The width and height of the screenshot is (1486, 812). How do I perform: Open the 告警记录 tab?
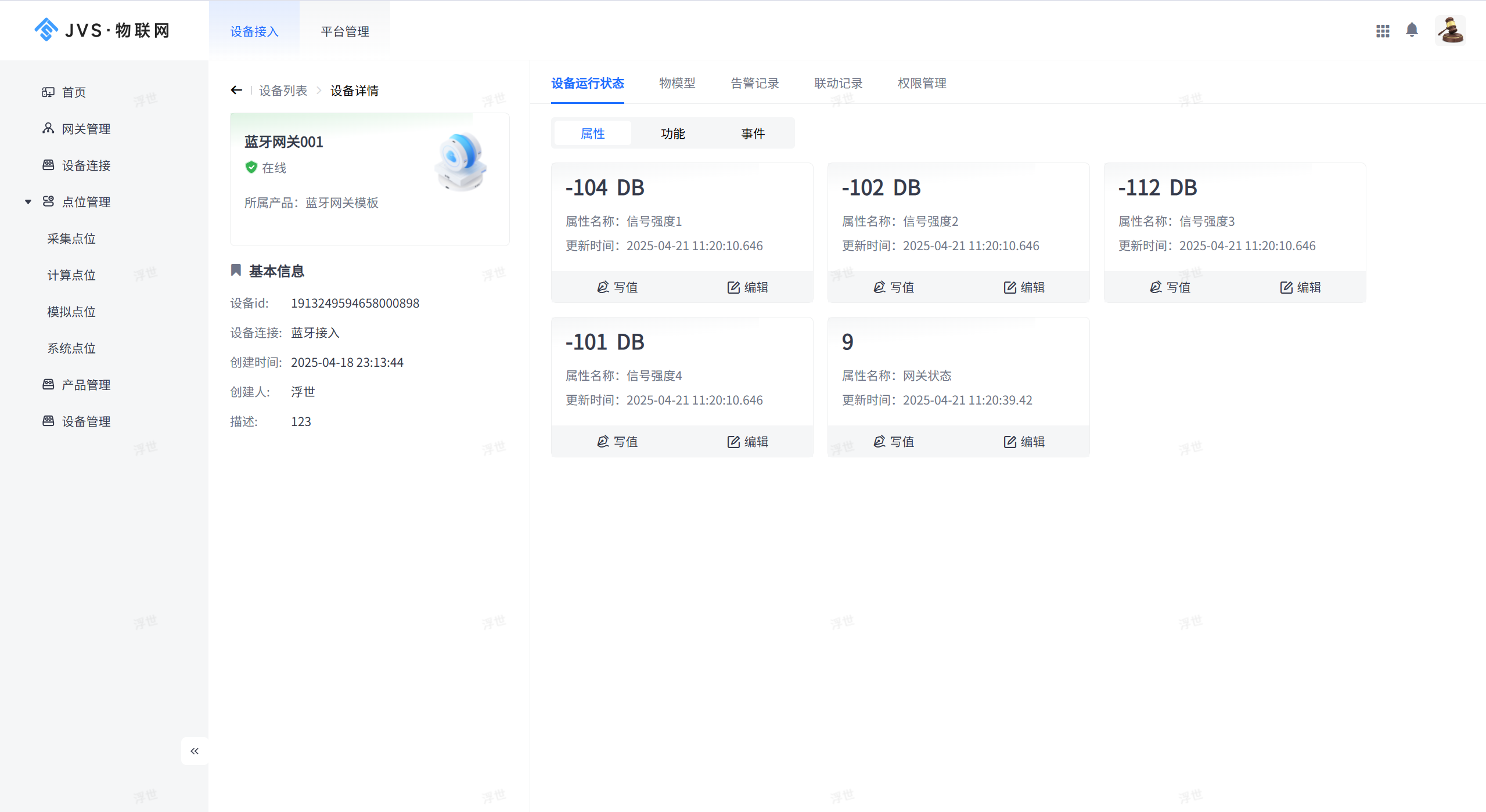point(754,83)
